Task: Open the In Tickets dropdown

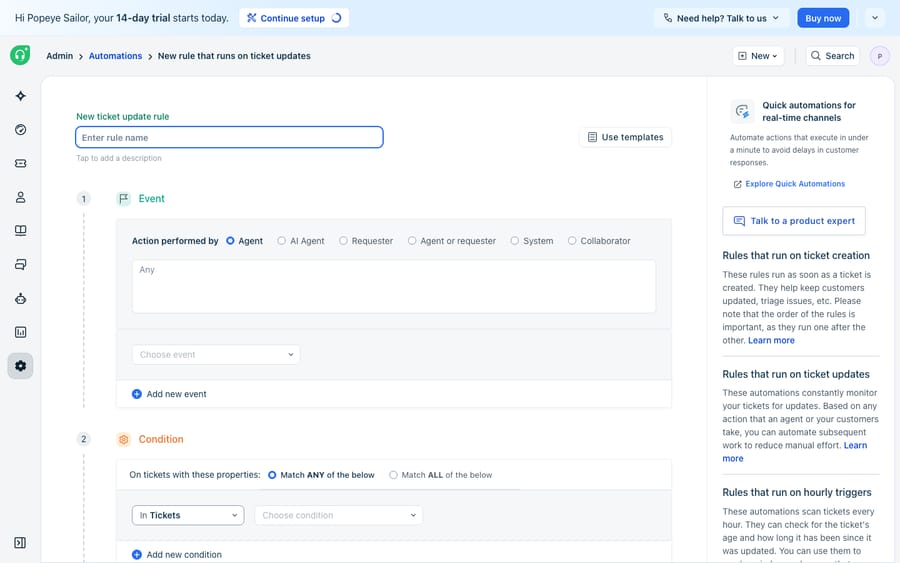Action: pyautogui.click(x=188, y=515)
